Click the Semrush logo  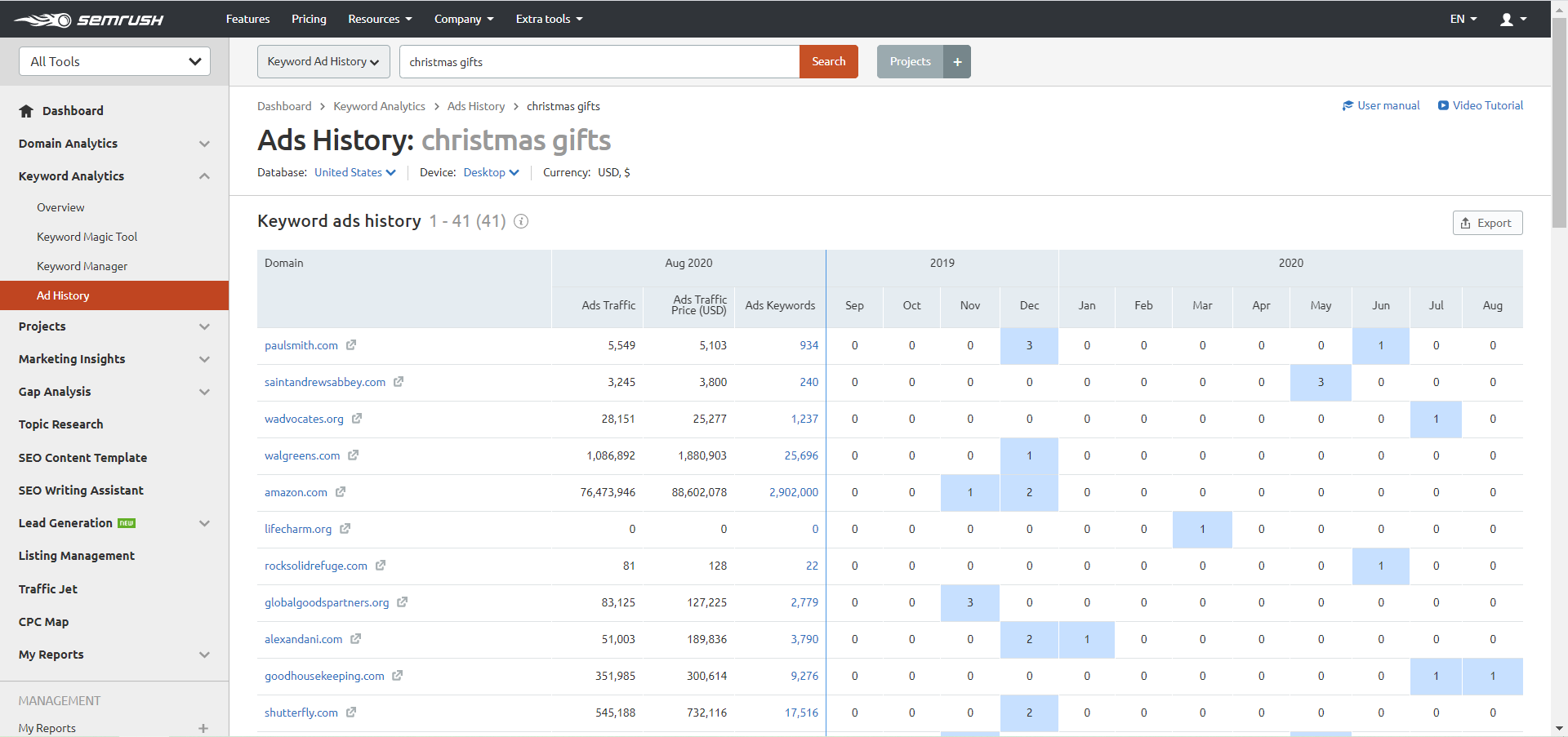(x=88, y=20)
